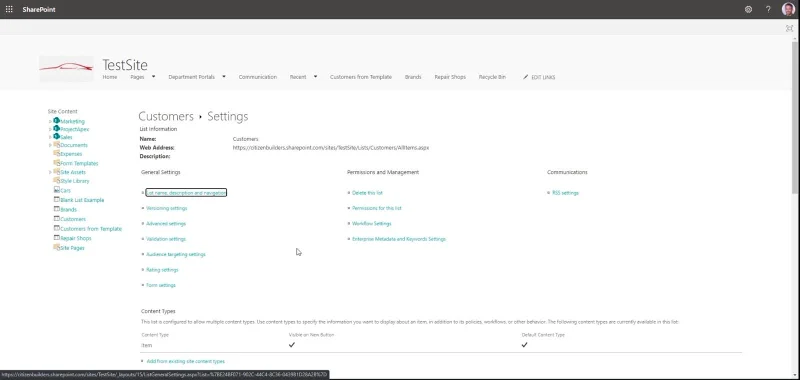The width and height of the screenshot is (800, 380).
Task: Click the Documents library icon
Action: [57, 145]
